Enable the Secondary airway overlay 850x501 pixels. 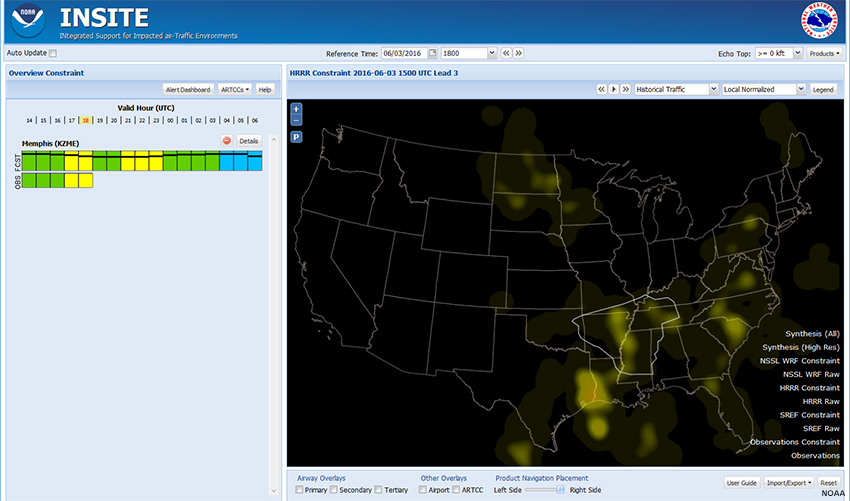pyautogui.click(x=334, y=490)
